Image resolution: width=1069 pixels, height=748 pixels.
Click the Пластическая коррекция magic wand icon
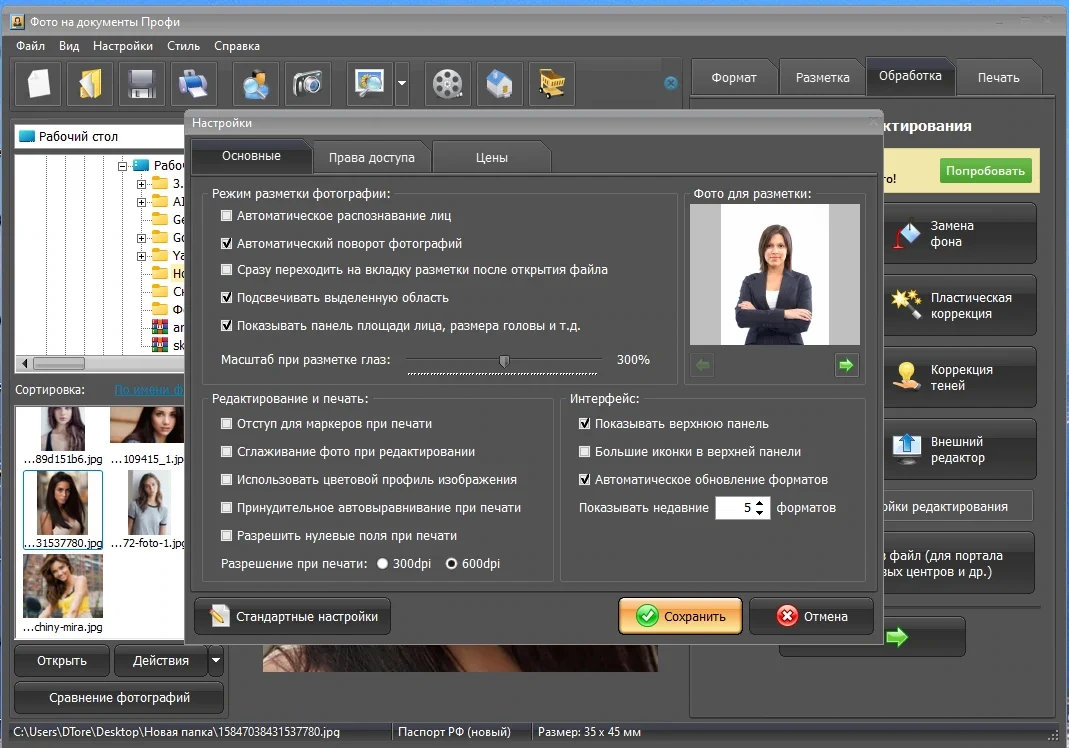(907, 304)
